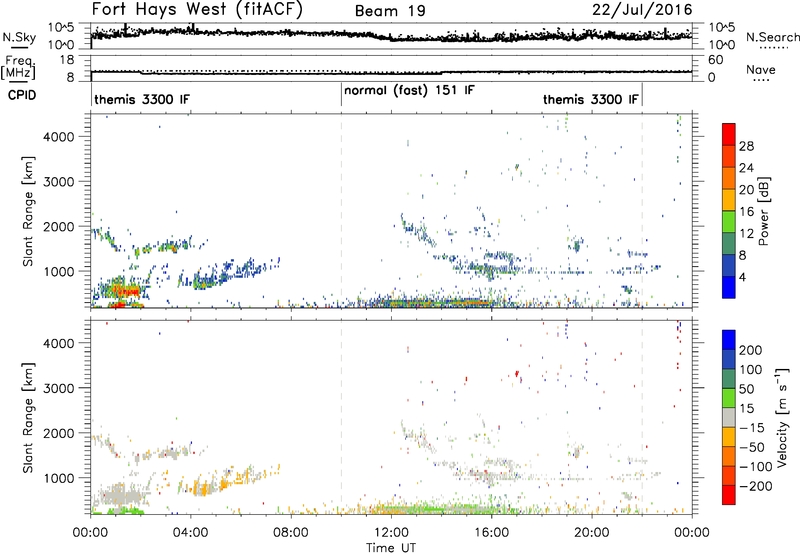Pick the bright blue bottom Power colorbar segment

pyautogui.click(x=729, y=287)
